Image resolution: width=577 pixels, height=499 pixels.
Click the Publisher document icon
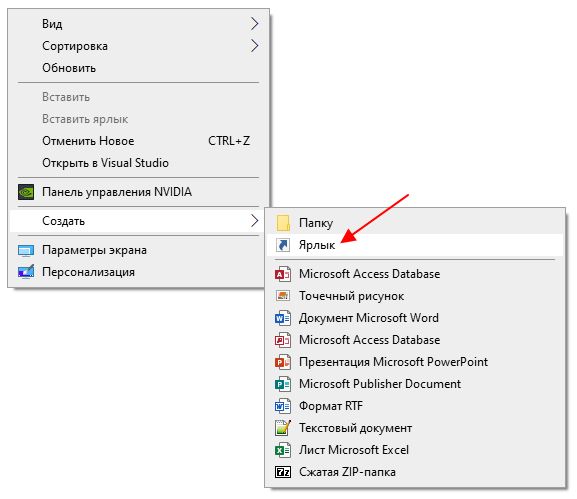click(x=283, y=384)
